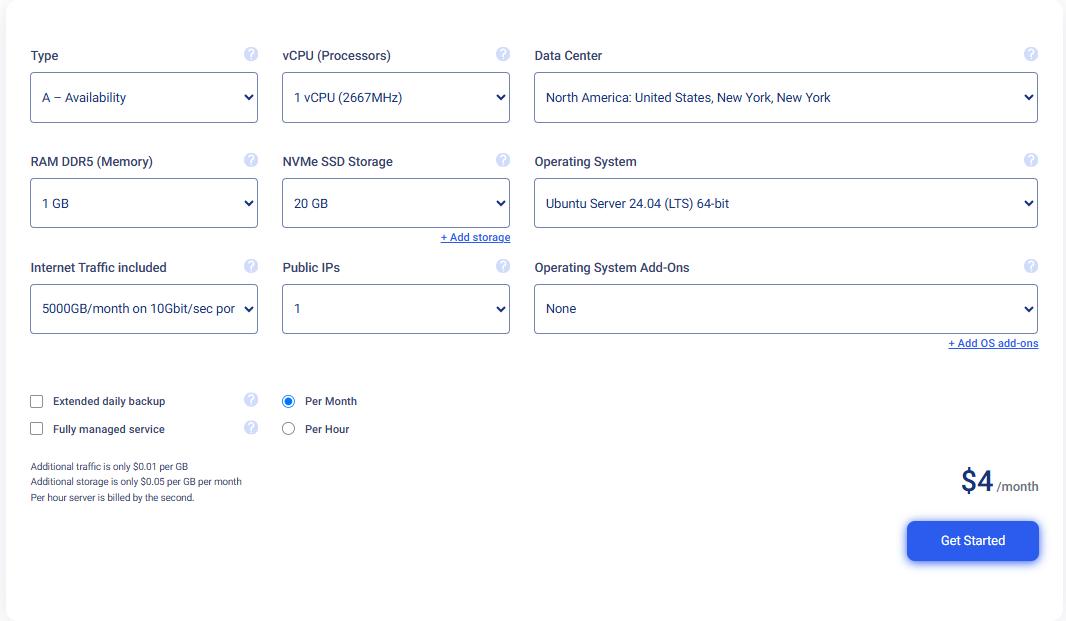
Task: Click the Data Center help question mark
Action: point(1031,54)
